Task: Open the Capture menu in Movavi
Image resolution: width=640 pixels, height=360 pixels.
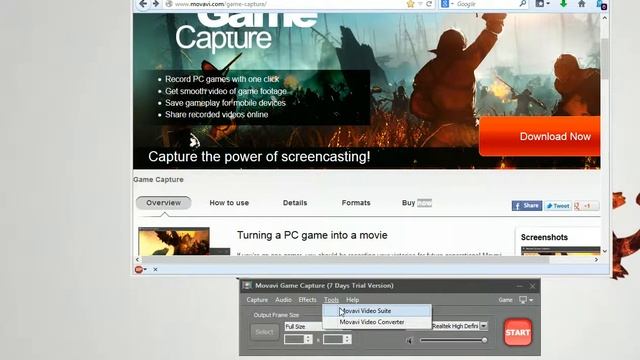Action: point(257,300)
